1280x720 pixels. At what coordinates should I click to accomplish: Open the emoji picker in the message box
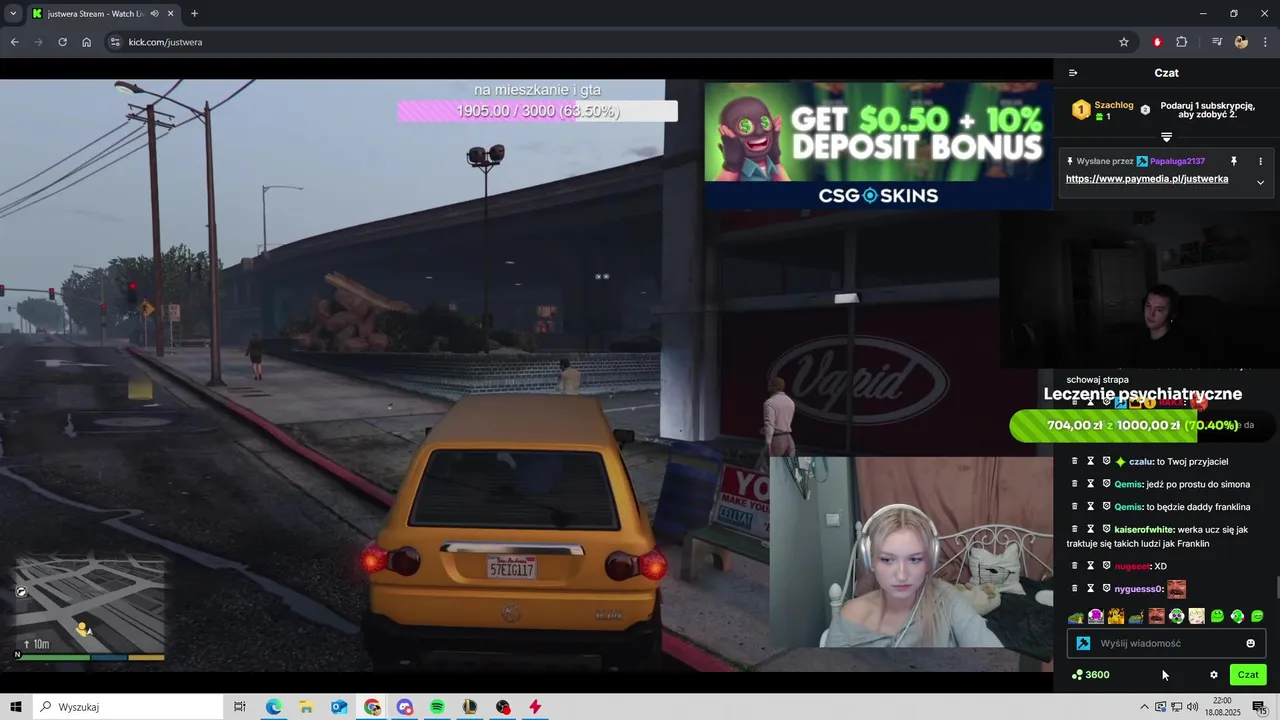click(x=1250, y=643)
